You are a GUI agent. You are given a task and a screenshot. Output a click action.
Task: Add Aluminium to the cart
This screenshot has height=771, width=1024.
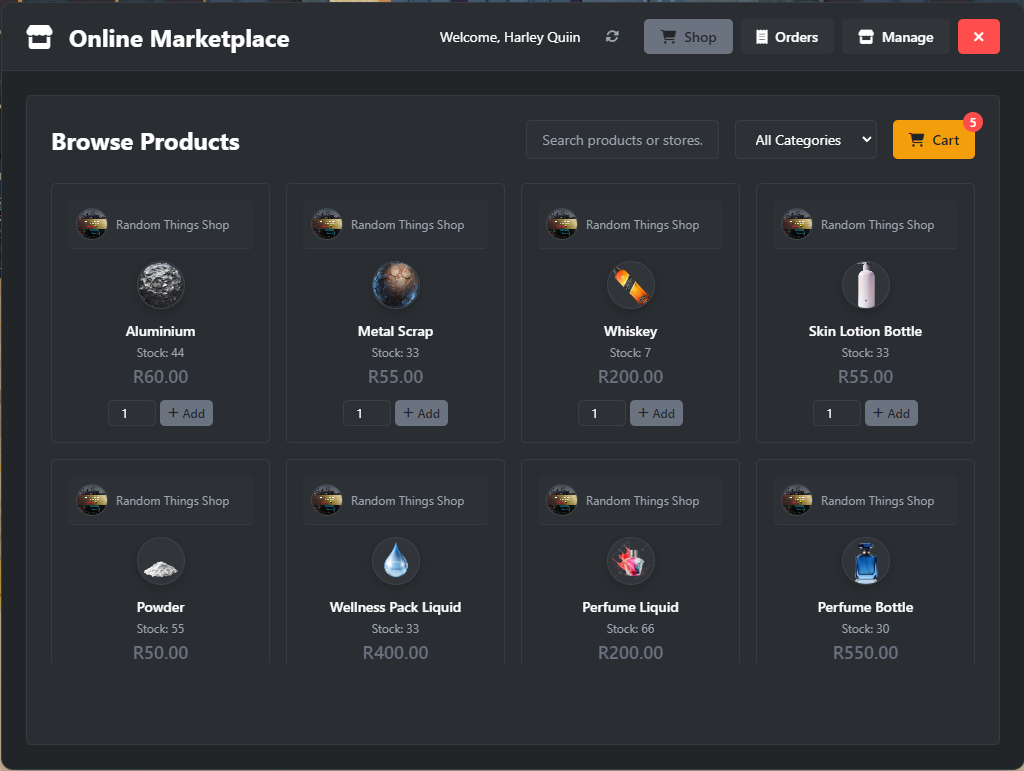coord(186,413)
